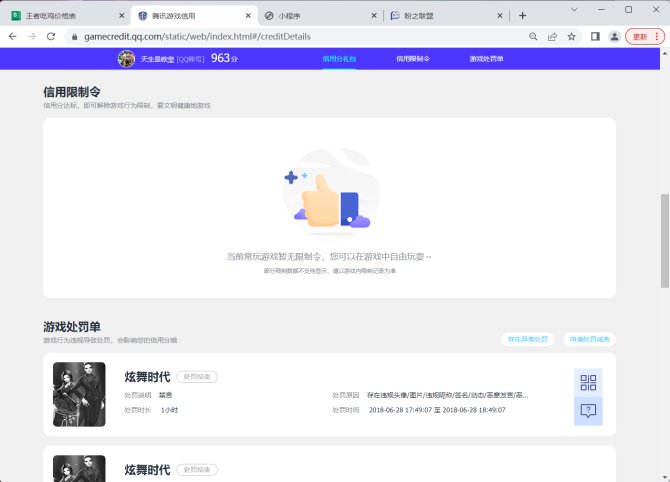Open 信用限制令 header tab
Image resolution: width=670 pixels, height=482 pixels.
point(413,59)
